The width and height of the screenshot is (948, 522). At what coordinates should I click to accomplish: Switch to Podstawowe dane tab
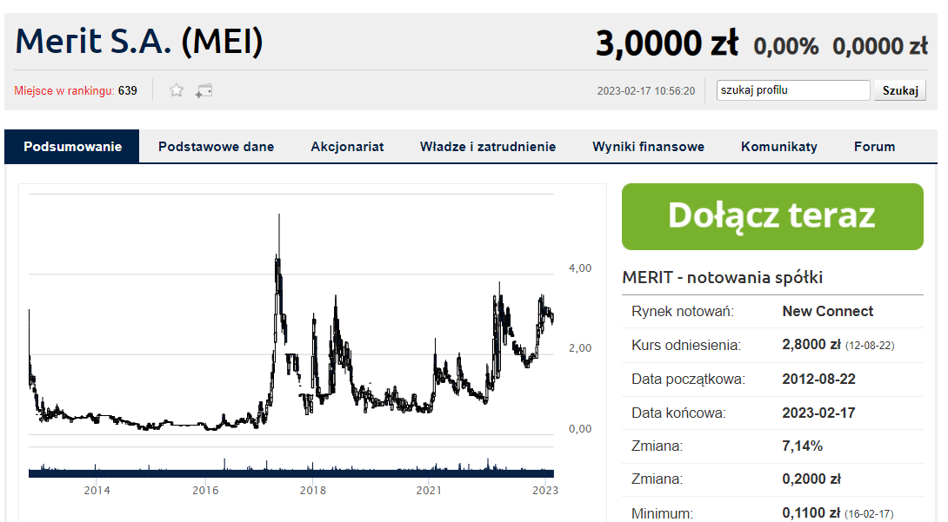(216, 146)
